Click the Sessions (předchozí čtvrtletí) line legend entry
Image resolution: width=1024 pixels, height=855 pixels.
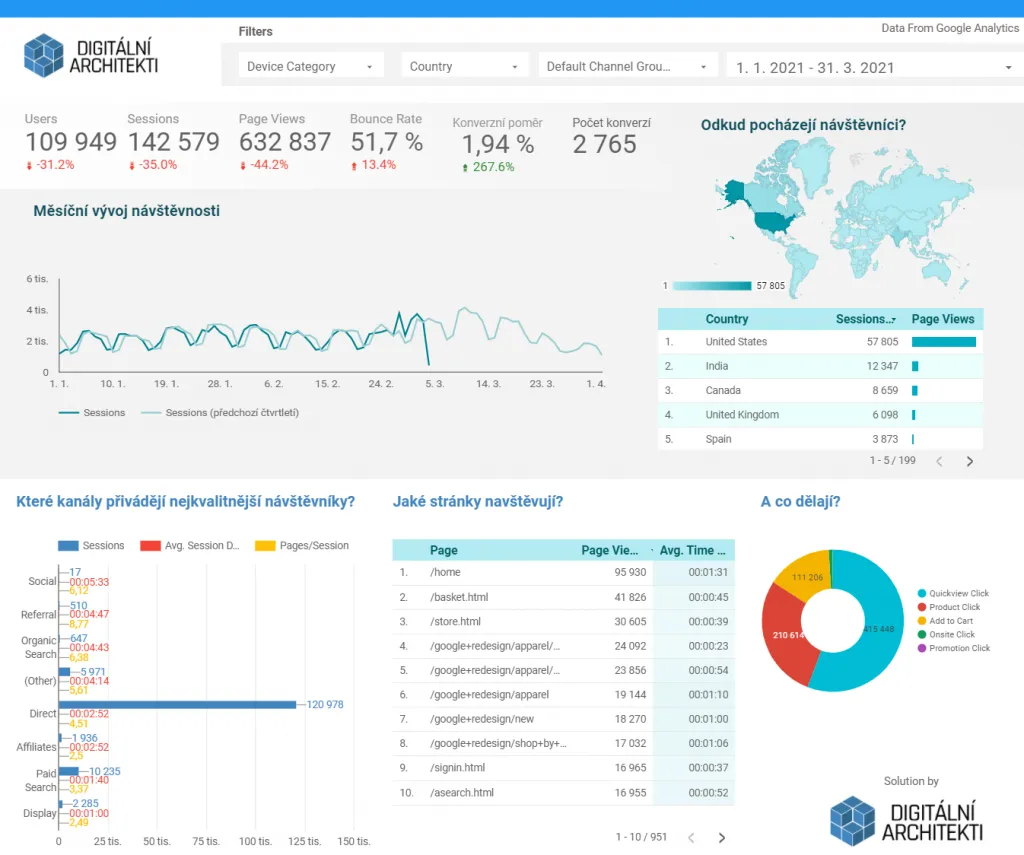tap(220, 413)
